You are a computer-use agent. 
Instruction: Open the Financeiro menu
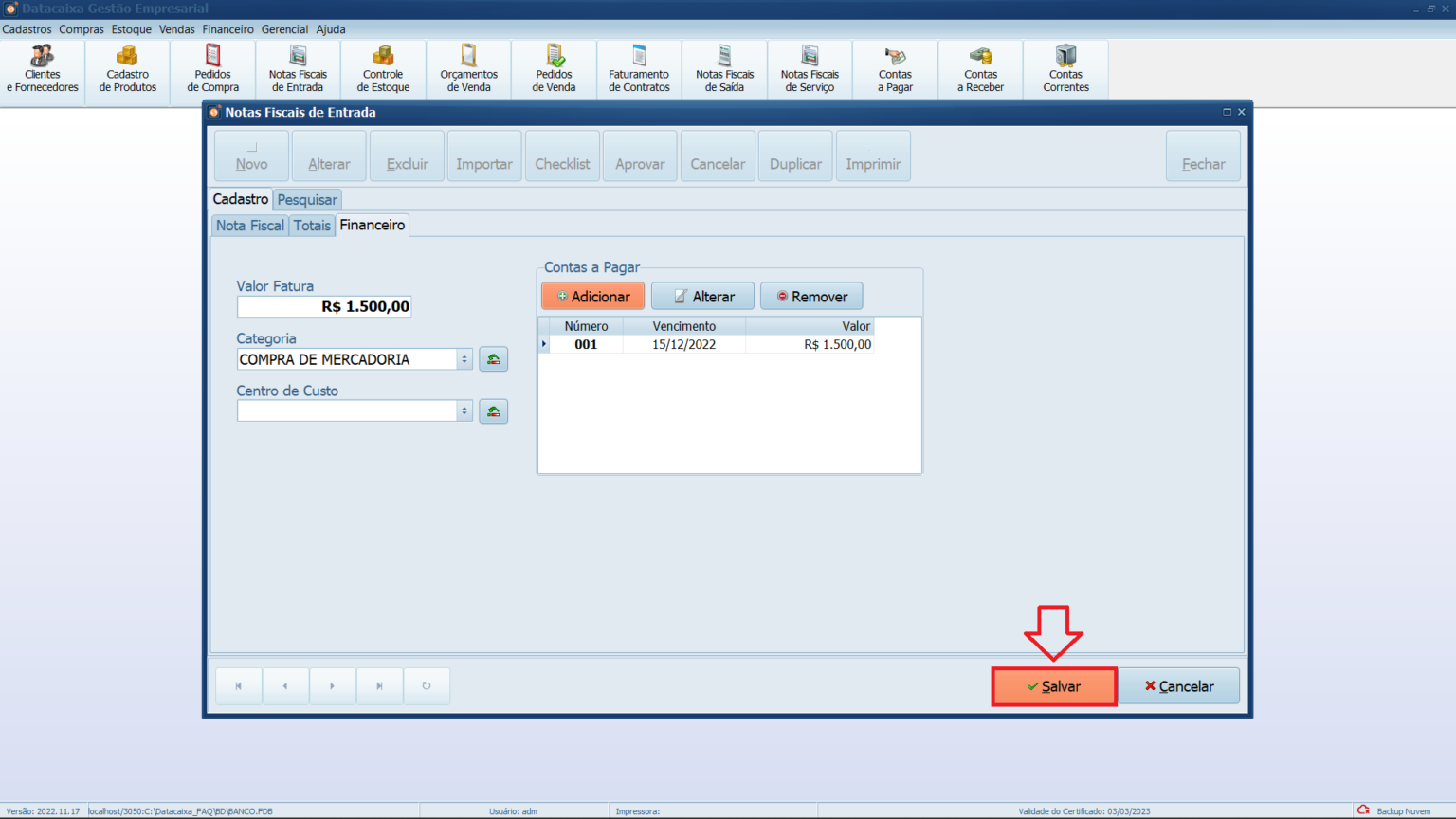[x=227, y=29]
